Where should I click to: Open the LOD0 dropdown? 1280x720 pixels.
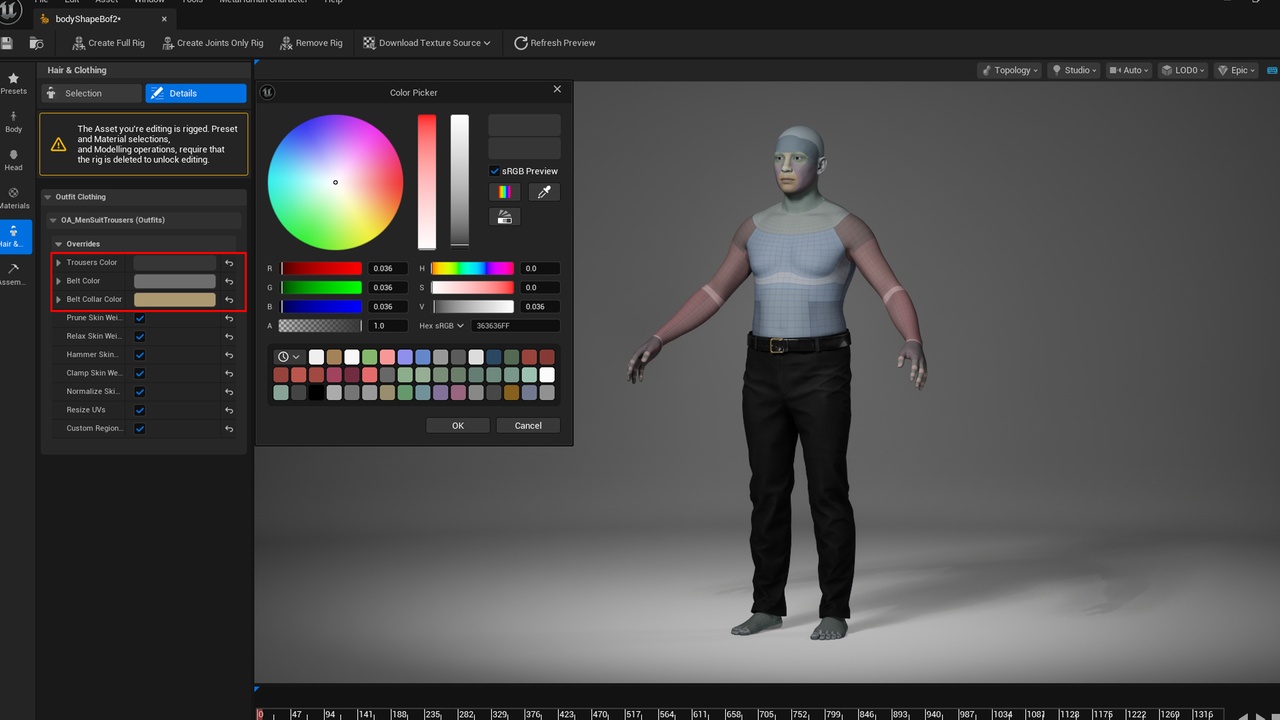pyautogui.click(x=1183, y=70)
